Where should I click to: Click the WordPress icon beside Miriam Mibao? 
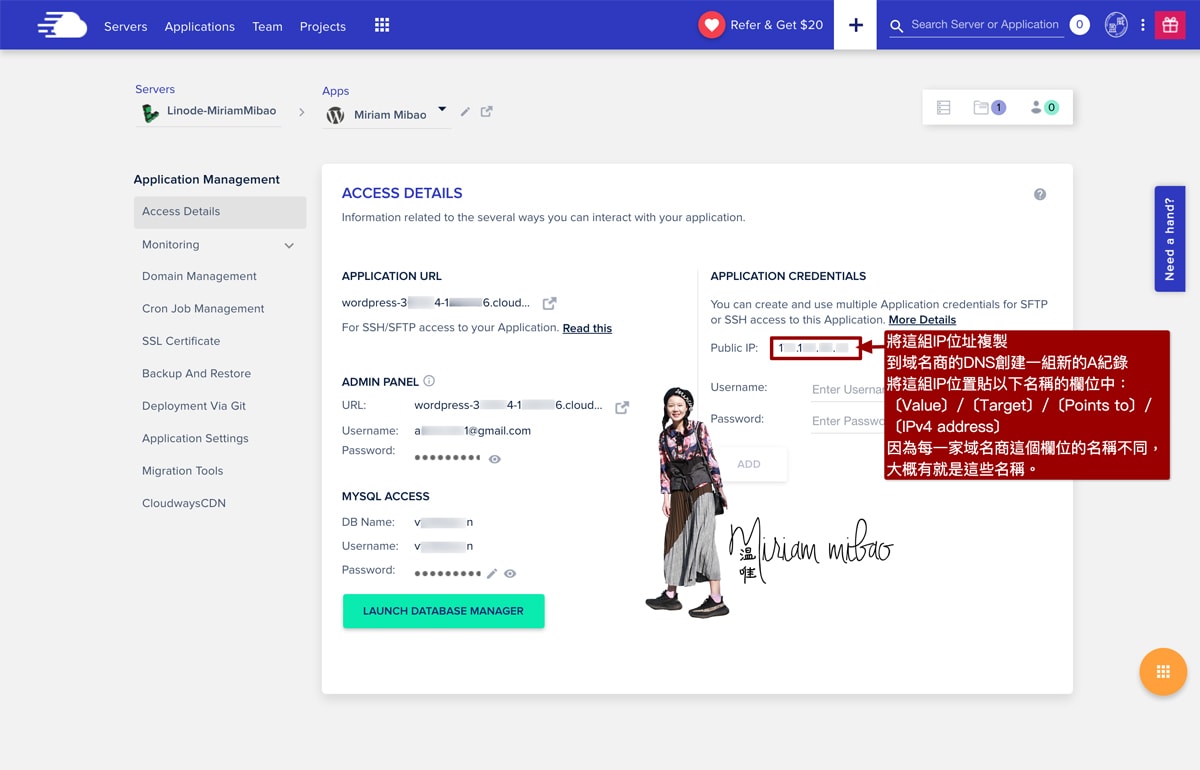click(x=336, y=115)
